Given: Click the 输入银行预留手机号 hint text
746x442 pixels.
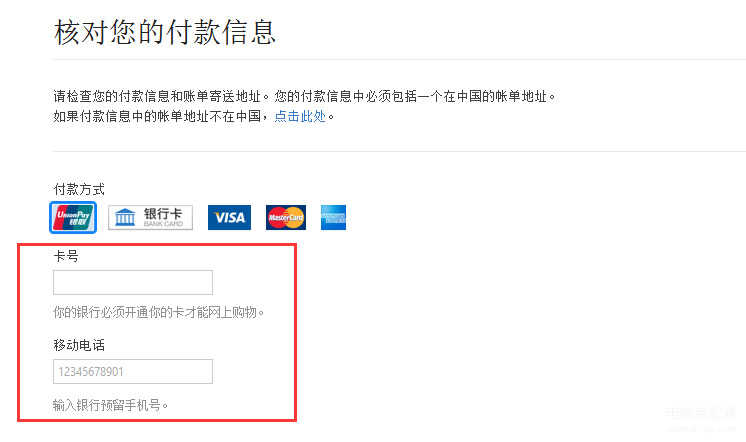Looking at the screenshot, I should 110,405.
